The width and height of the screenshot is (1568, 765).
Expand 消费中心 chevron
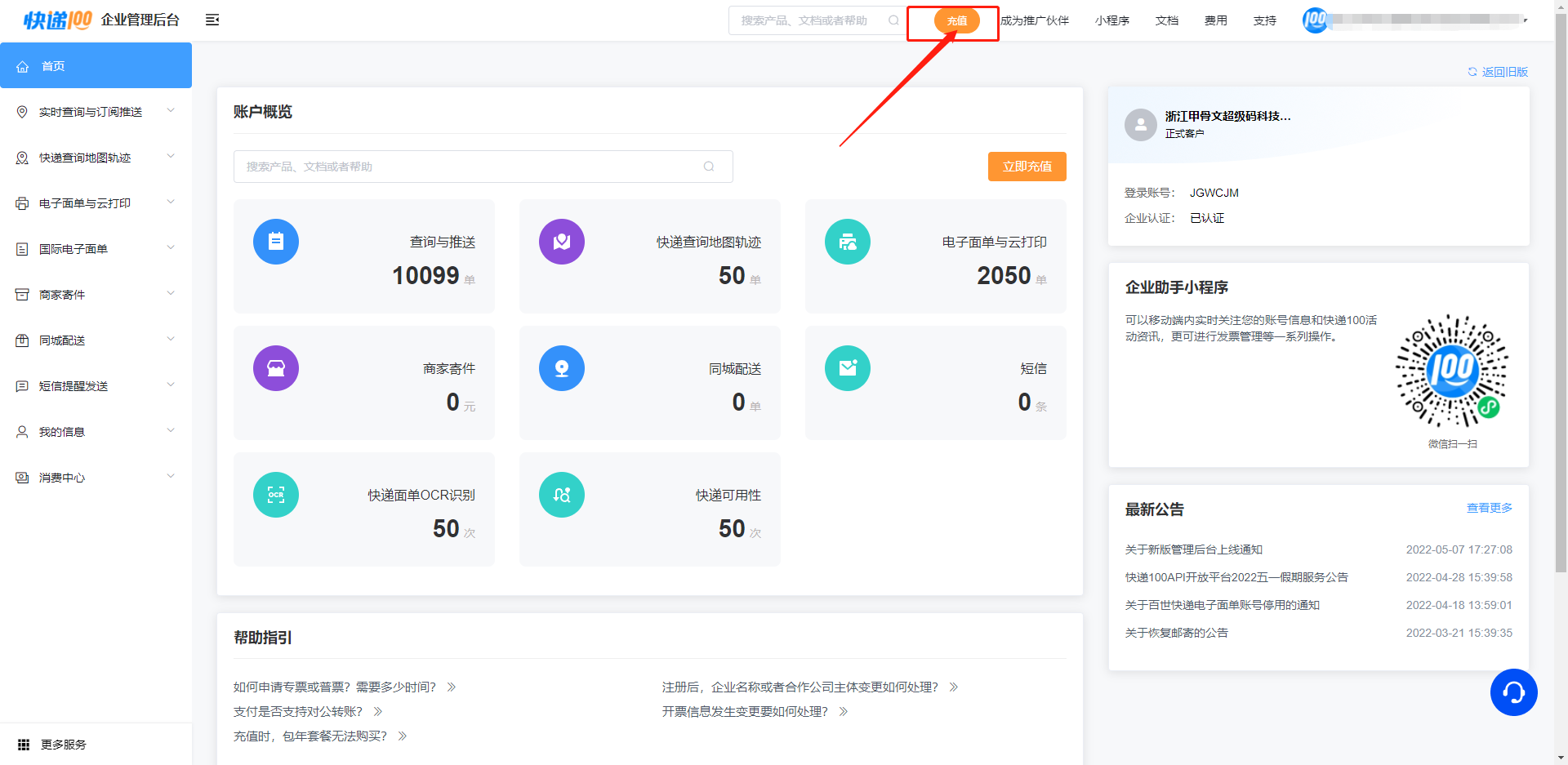tap(171, 476)
